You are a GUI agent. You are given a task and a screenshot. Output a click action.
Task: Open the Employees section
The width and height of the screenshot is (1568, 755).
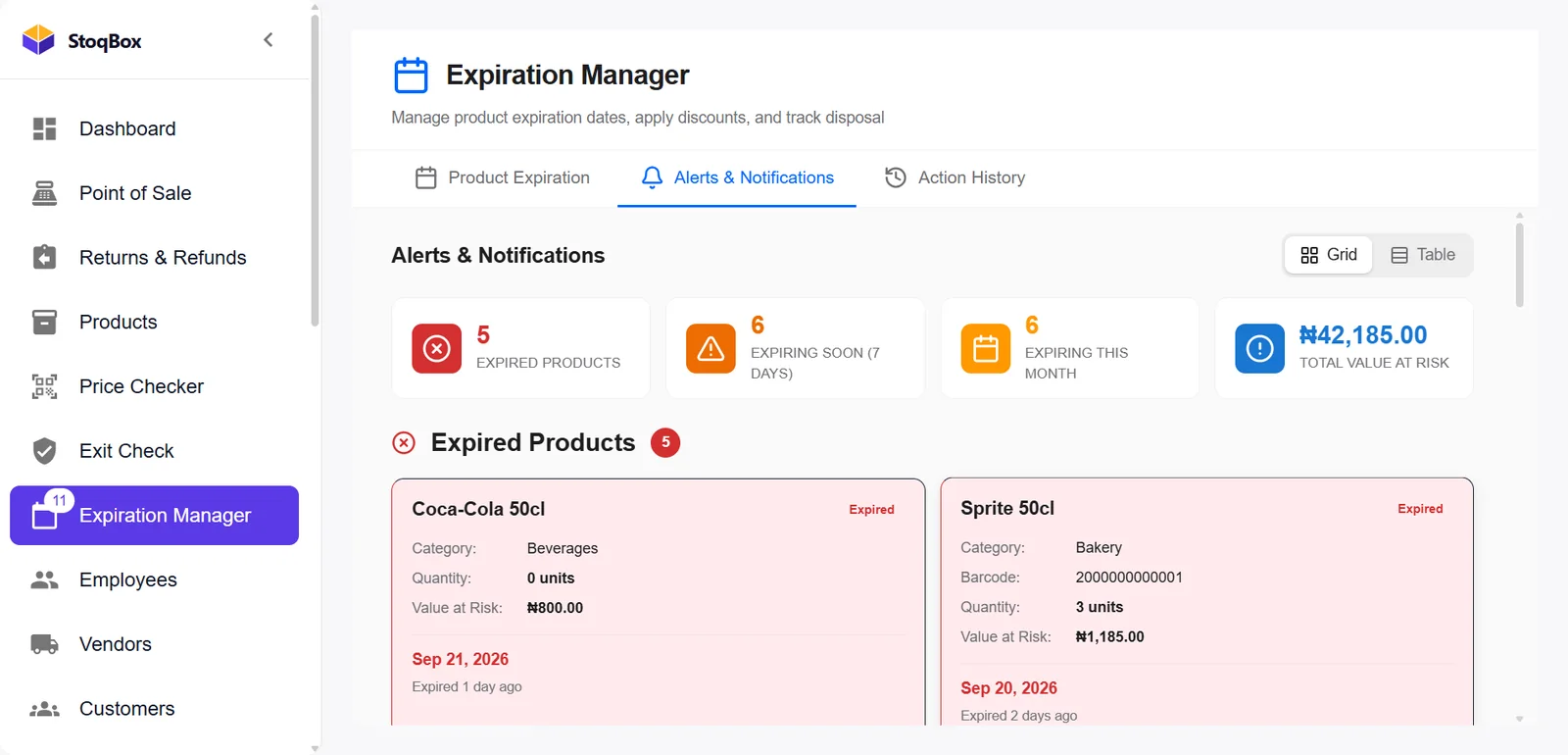[154, 579]
